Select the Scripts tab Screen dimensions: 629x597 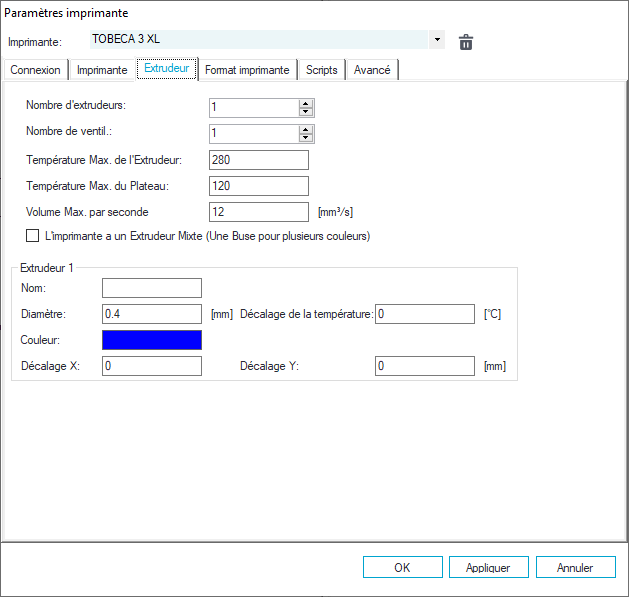tap(322, 70)
